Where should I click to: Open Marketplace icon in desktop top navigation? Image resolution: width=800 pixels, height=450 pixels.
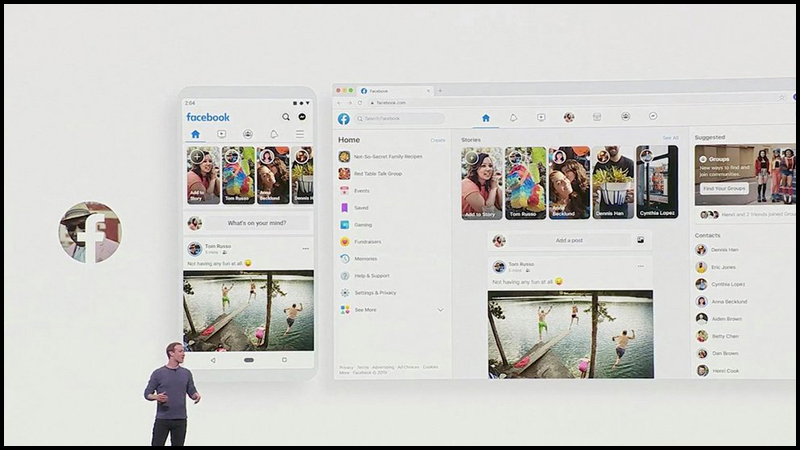pos(597,117)
